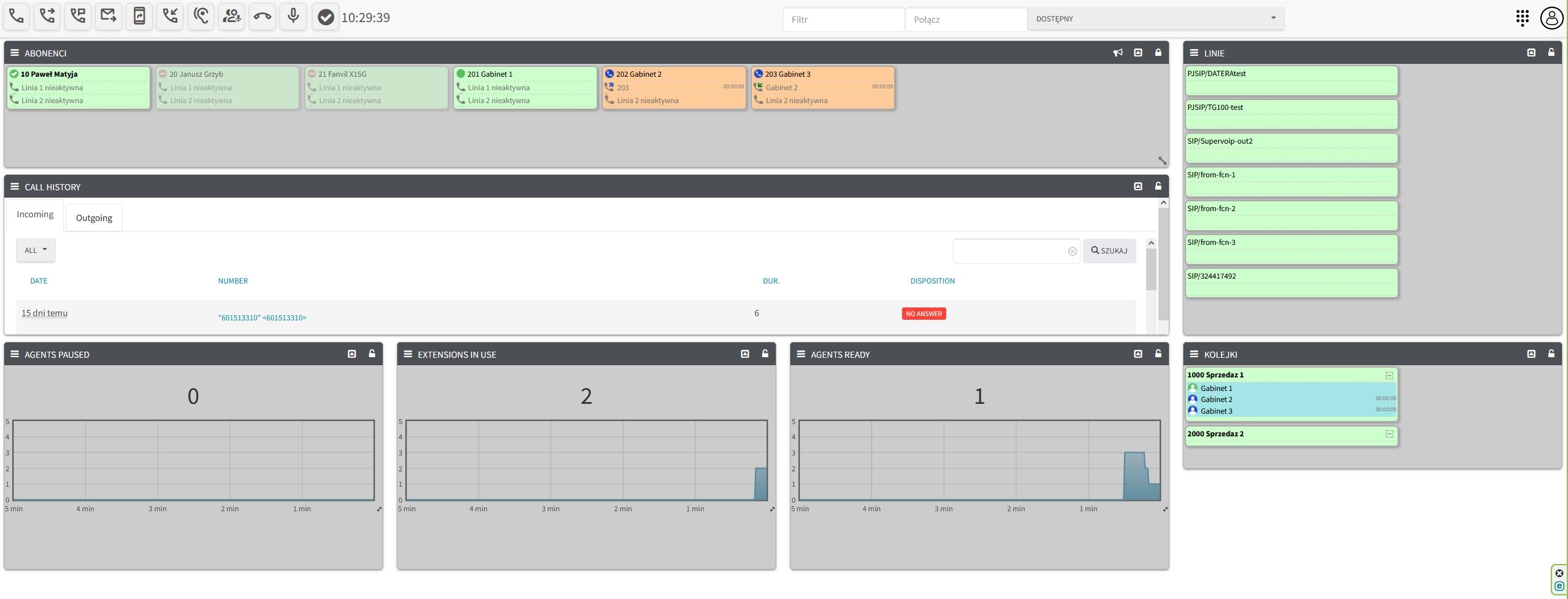Open the AGENTS READY hamburger menu
The height and width of the screenshot is (599, 1568).
tap(801, 354)
